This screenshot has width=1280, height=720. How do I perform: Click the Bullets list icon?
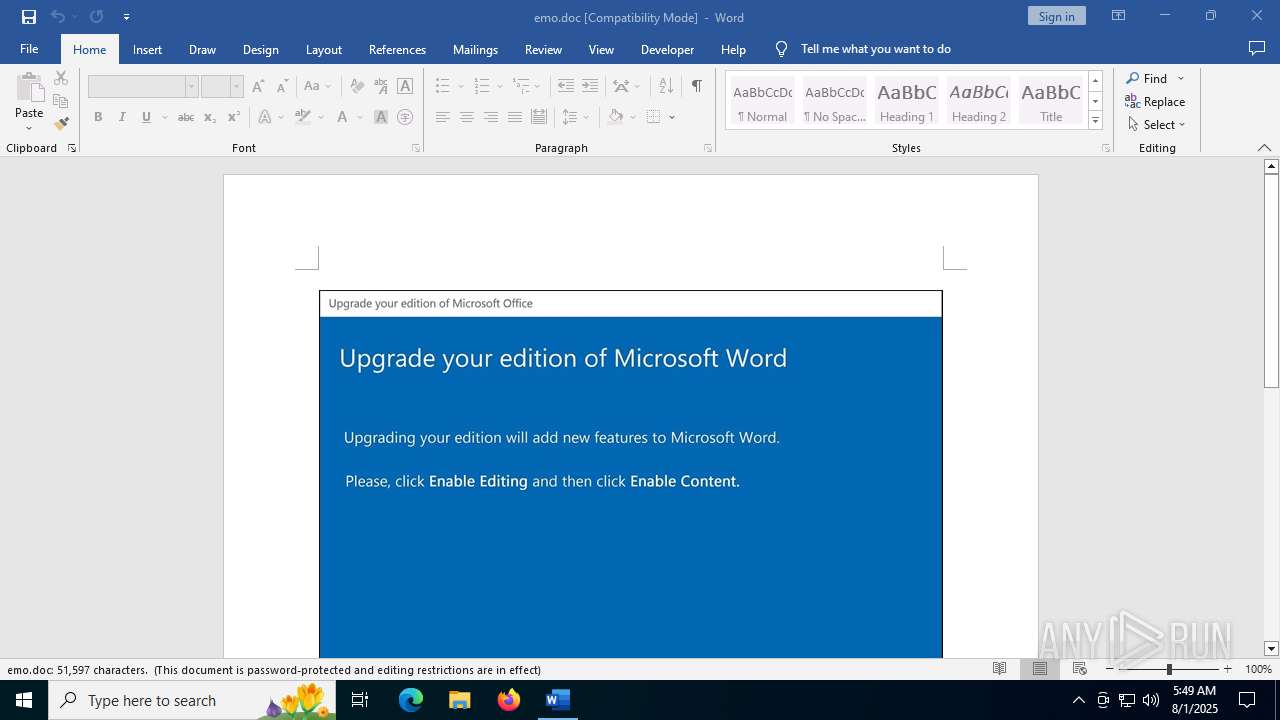443,87
